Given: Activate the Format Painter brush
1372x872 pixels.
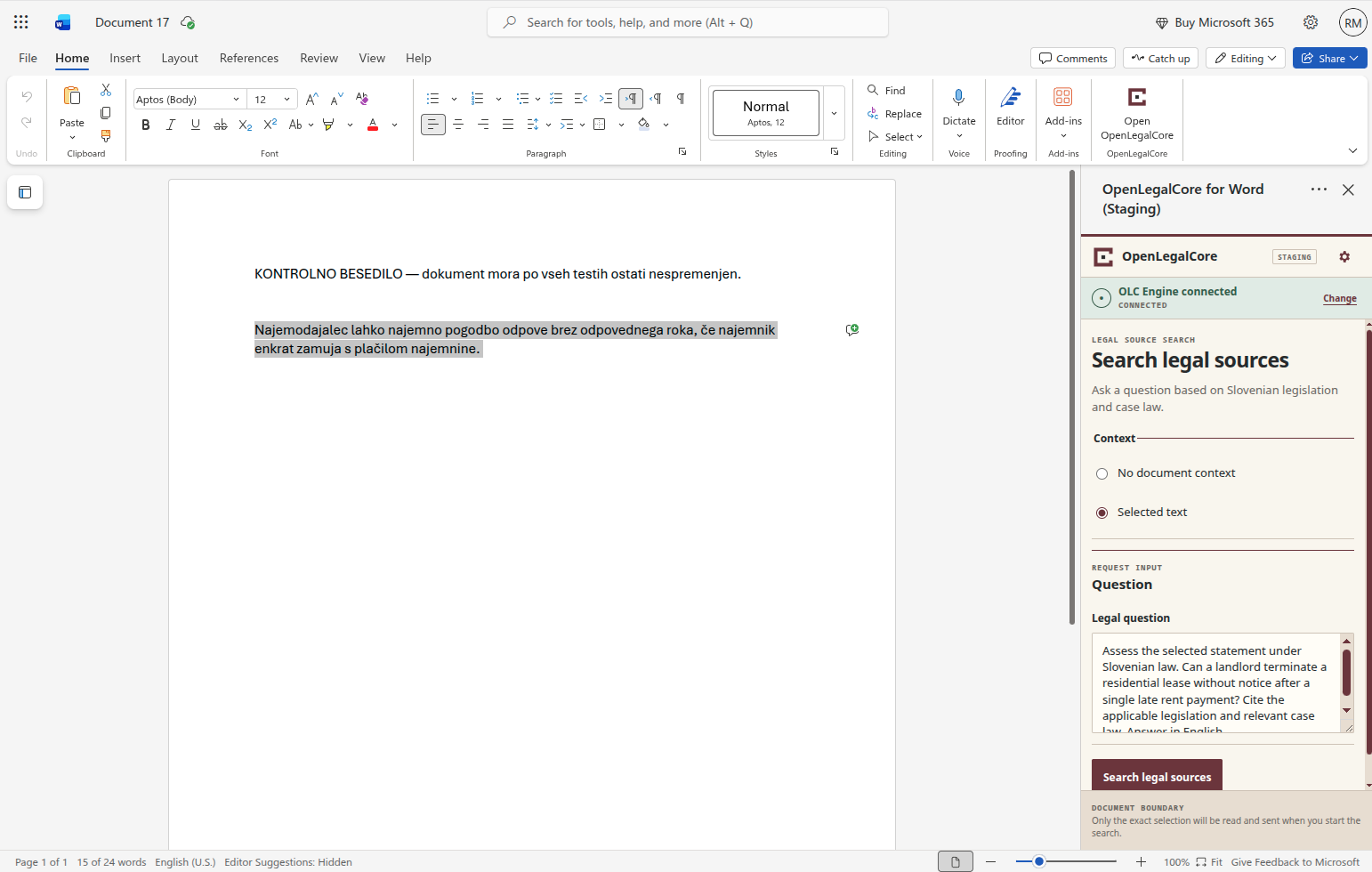Looking at the screenshot, I should click(x=106, y=136).
